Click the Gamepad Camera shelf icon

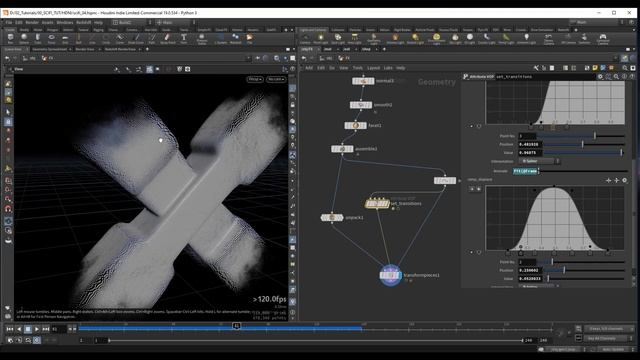602,39
